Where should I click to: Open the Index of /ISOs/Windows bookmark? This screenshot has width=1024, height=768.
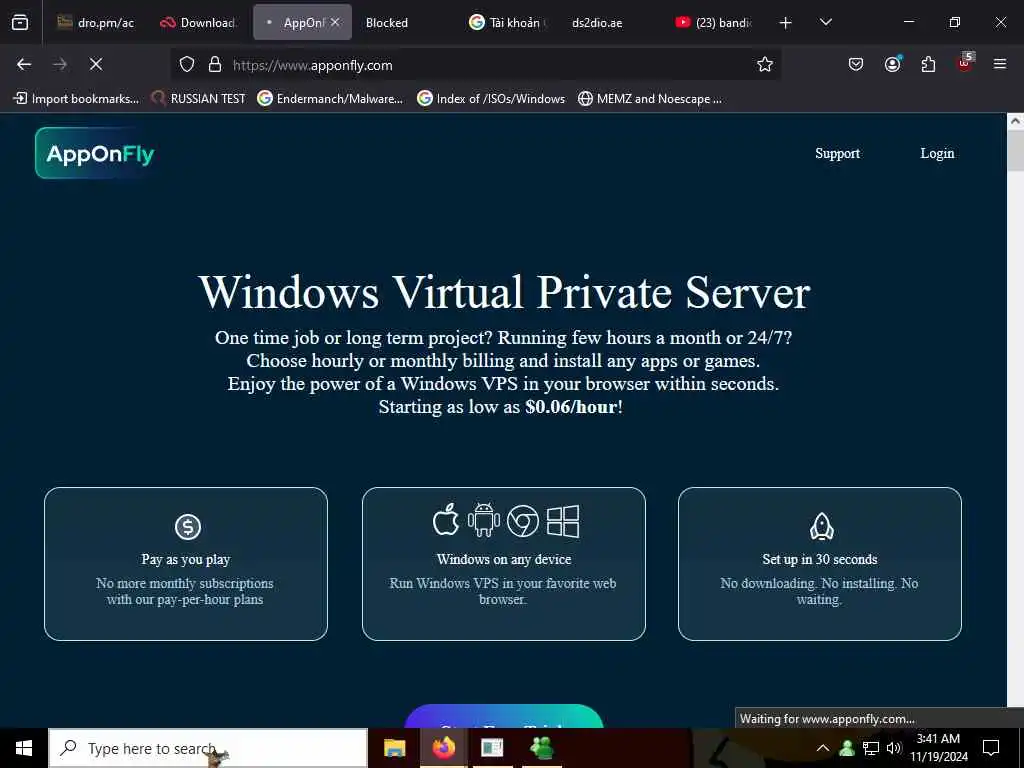point(491,99)
